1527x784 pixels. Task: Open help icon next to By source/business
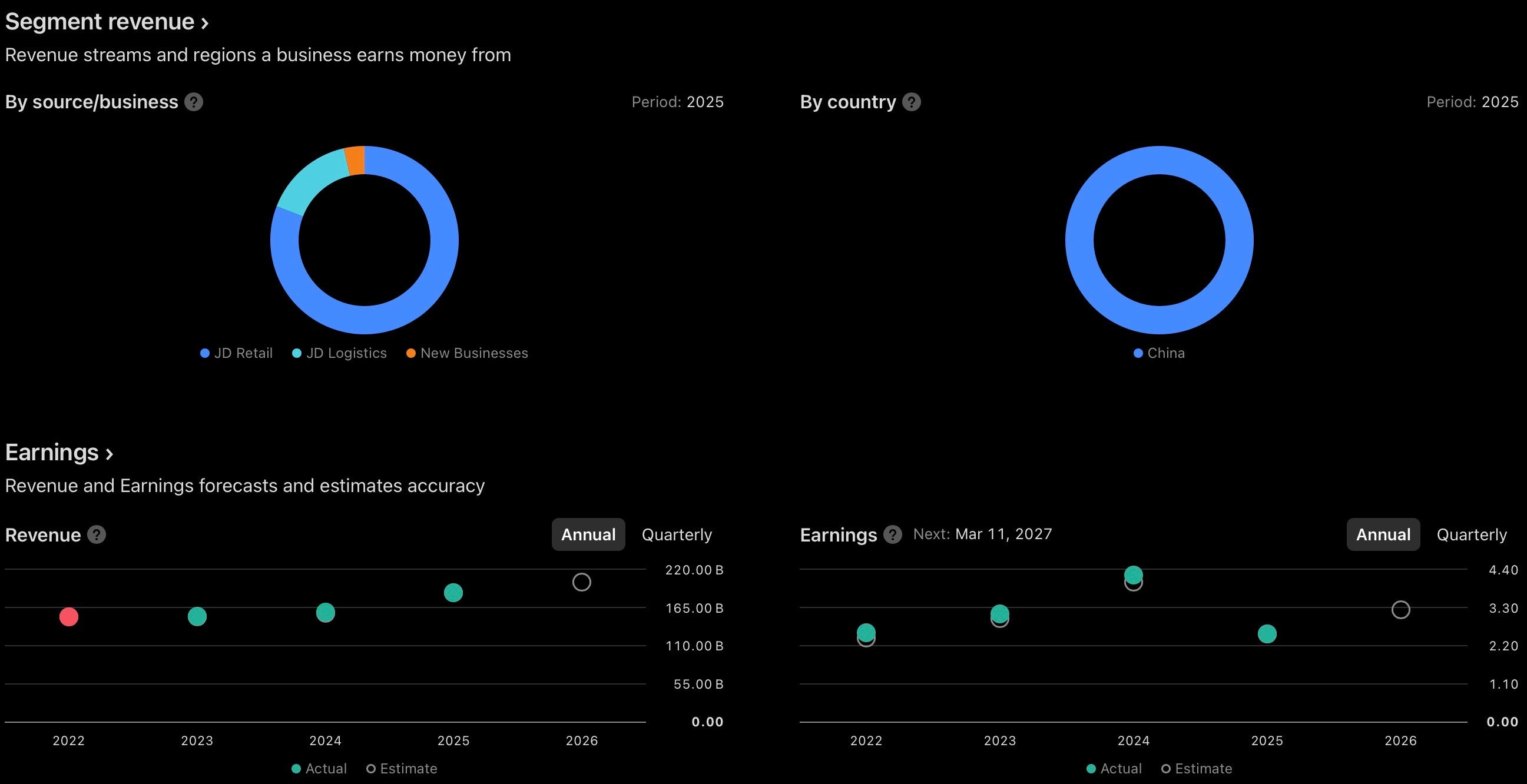point(193,102)
